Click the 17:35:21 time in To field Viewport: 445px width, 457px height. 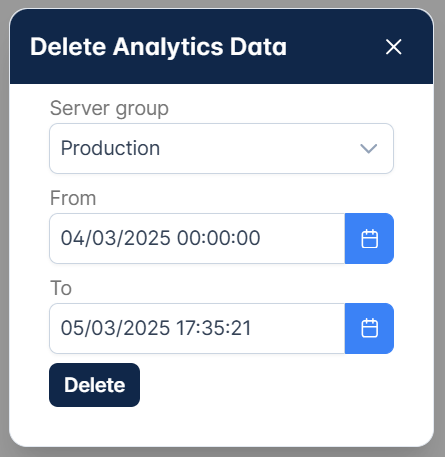click(x=213, y=328)
